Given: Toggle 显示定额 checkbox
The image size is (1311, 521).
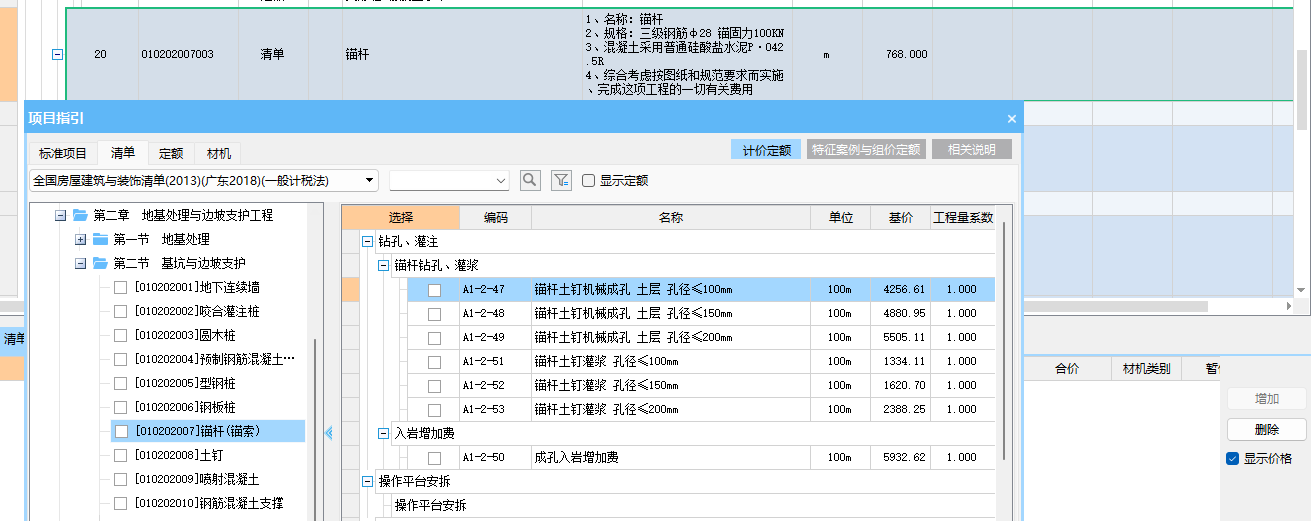Looking at the screenshot, I should click(588, 181).
